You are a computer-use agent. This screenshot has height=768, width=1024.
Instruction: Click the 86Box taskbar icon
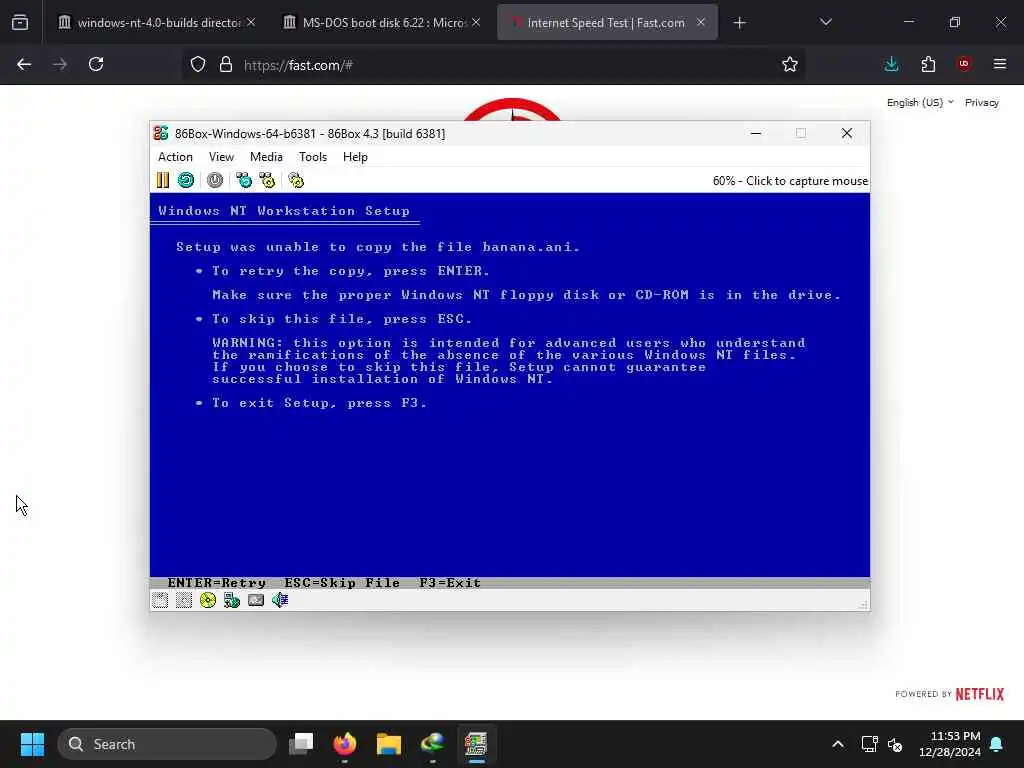point(476,744)
